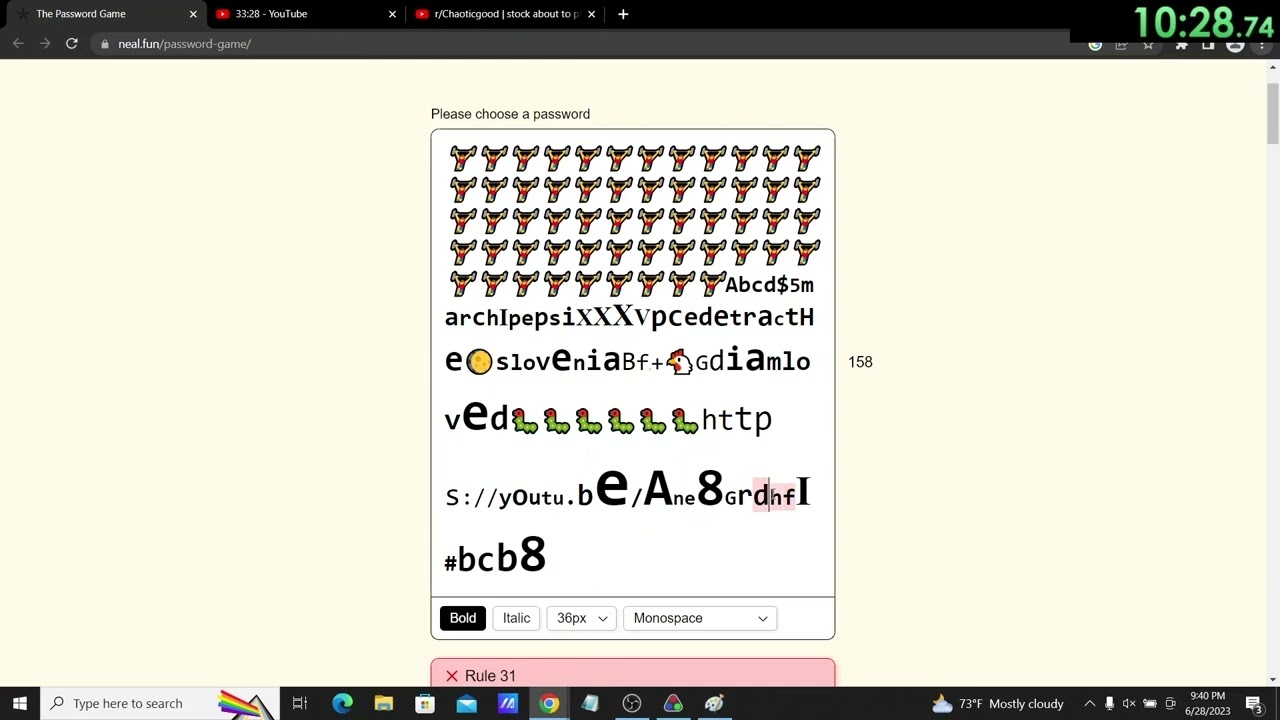Click the microphone icon in the system tray
The height and width of the screenshot is (720, 1280).
1110,703
